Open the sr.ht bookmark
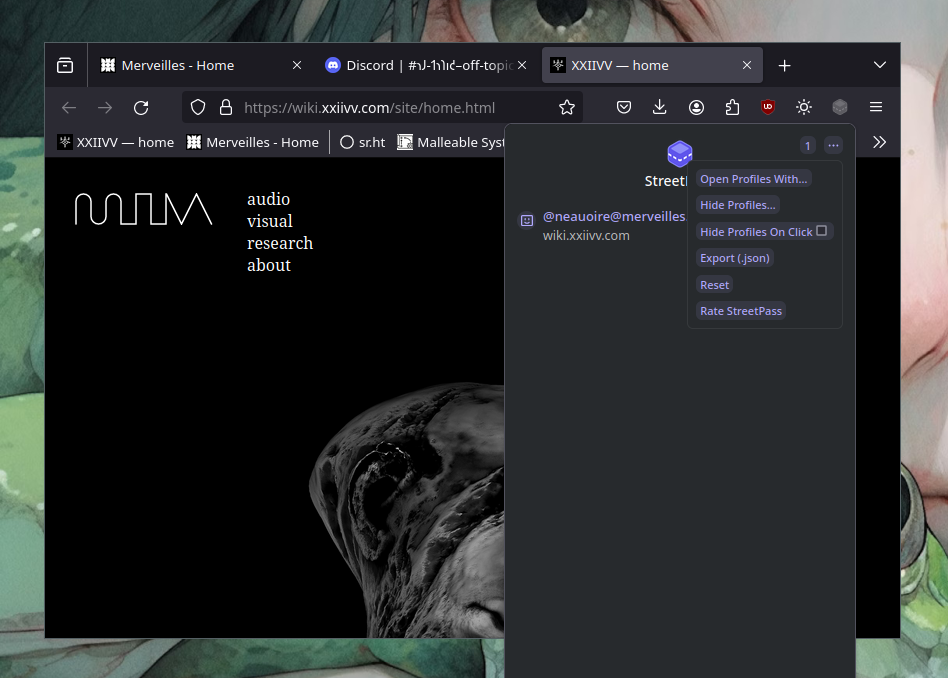The image size is (948, 678). [362, 142]
